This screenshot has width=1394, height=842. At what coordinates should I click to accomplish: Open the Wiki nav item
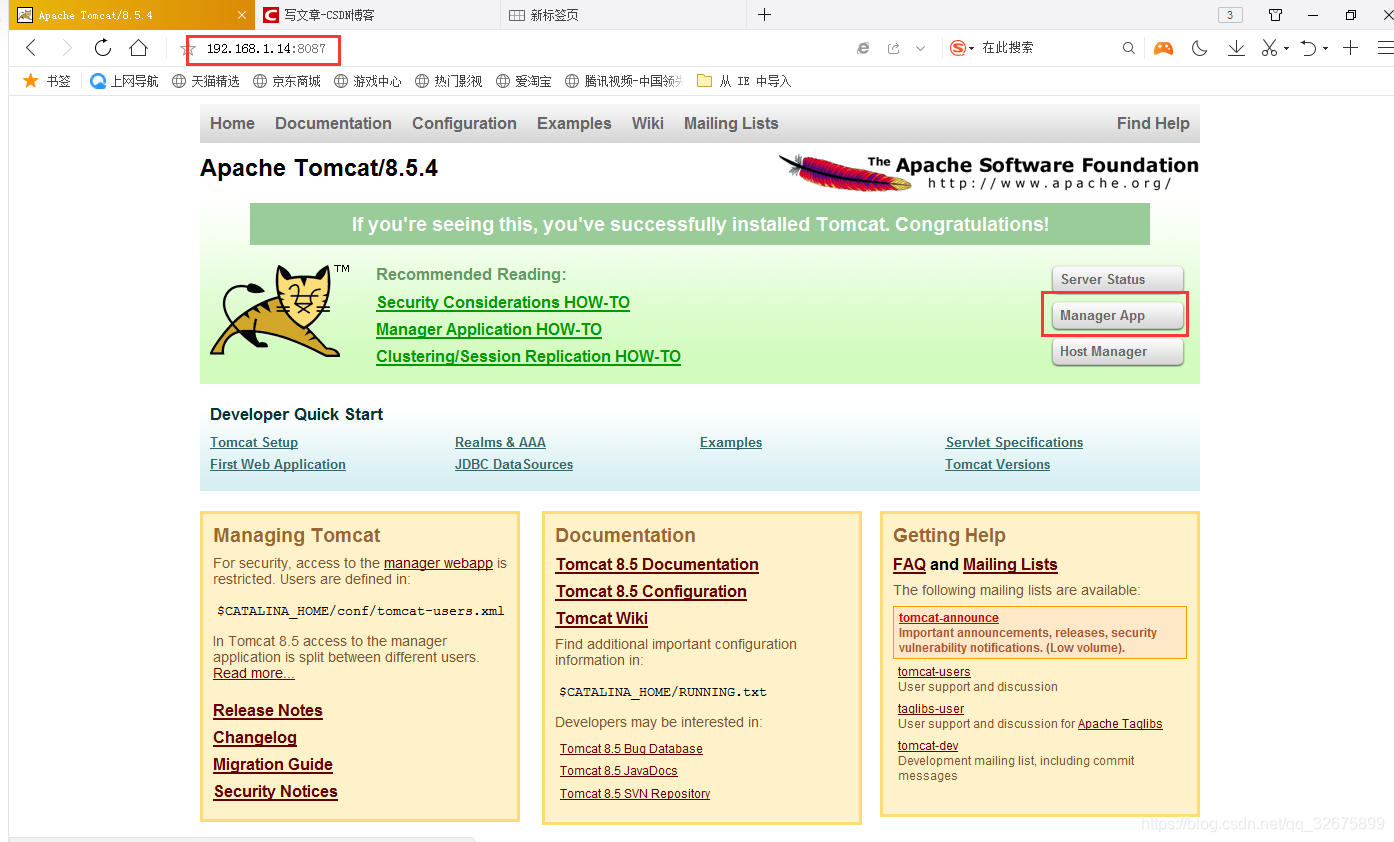[x=648, y=123]
